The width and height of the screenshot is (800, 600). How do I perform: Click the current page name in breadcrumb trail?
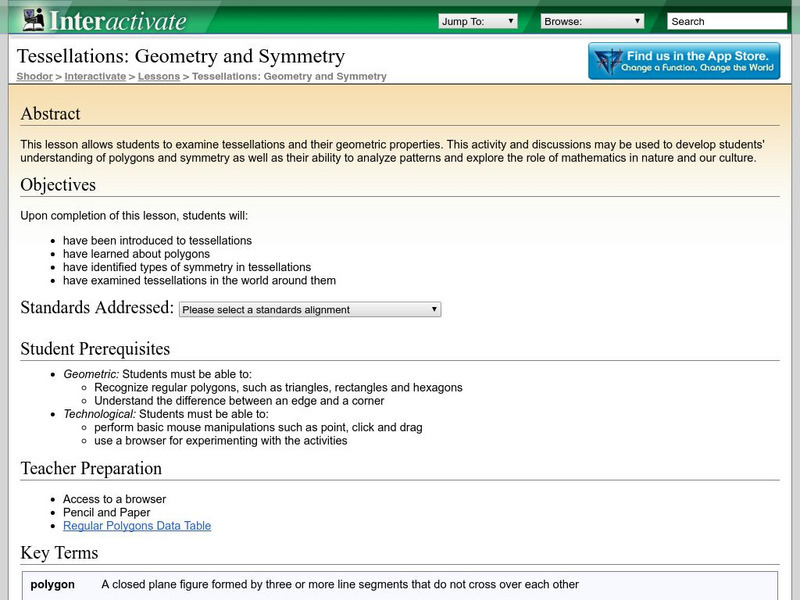point(289,76)
